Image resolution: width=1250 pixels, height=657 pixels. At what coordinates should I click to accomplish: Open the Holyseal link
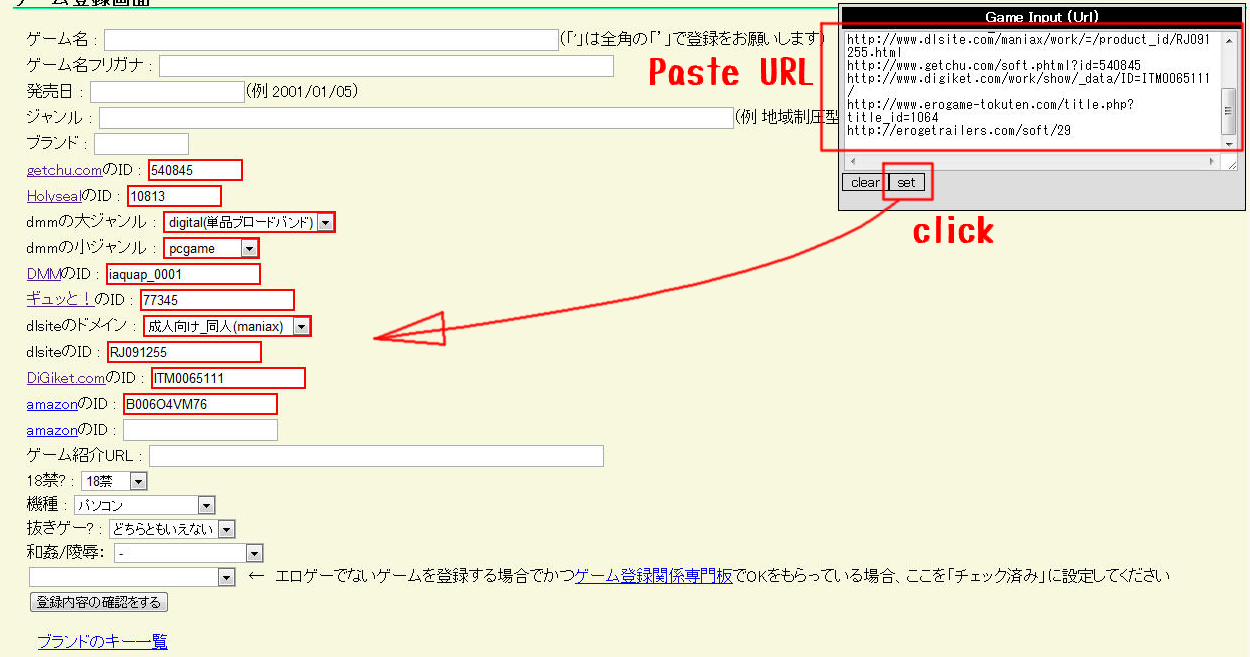point(54,196)
